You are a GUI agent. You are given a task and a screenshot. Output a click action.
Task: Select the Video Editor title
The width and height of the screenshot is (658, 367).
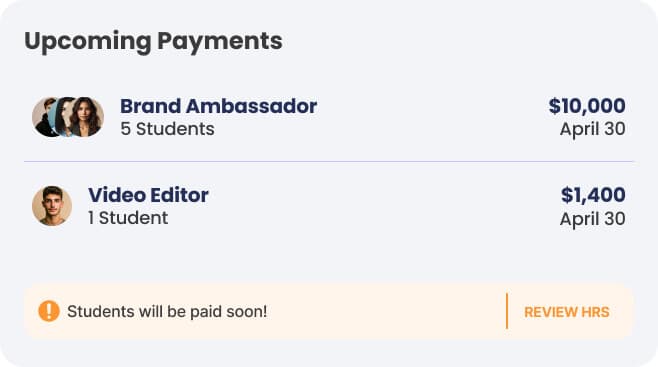coord(148,195)
